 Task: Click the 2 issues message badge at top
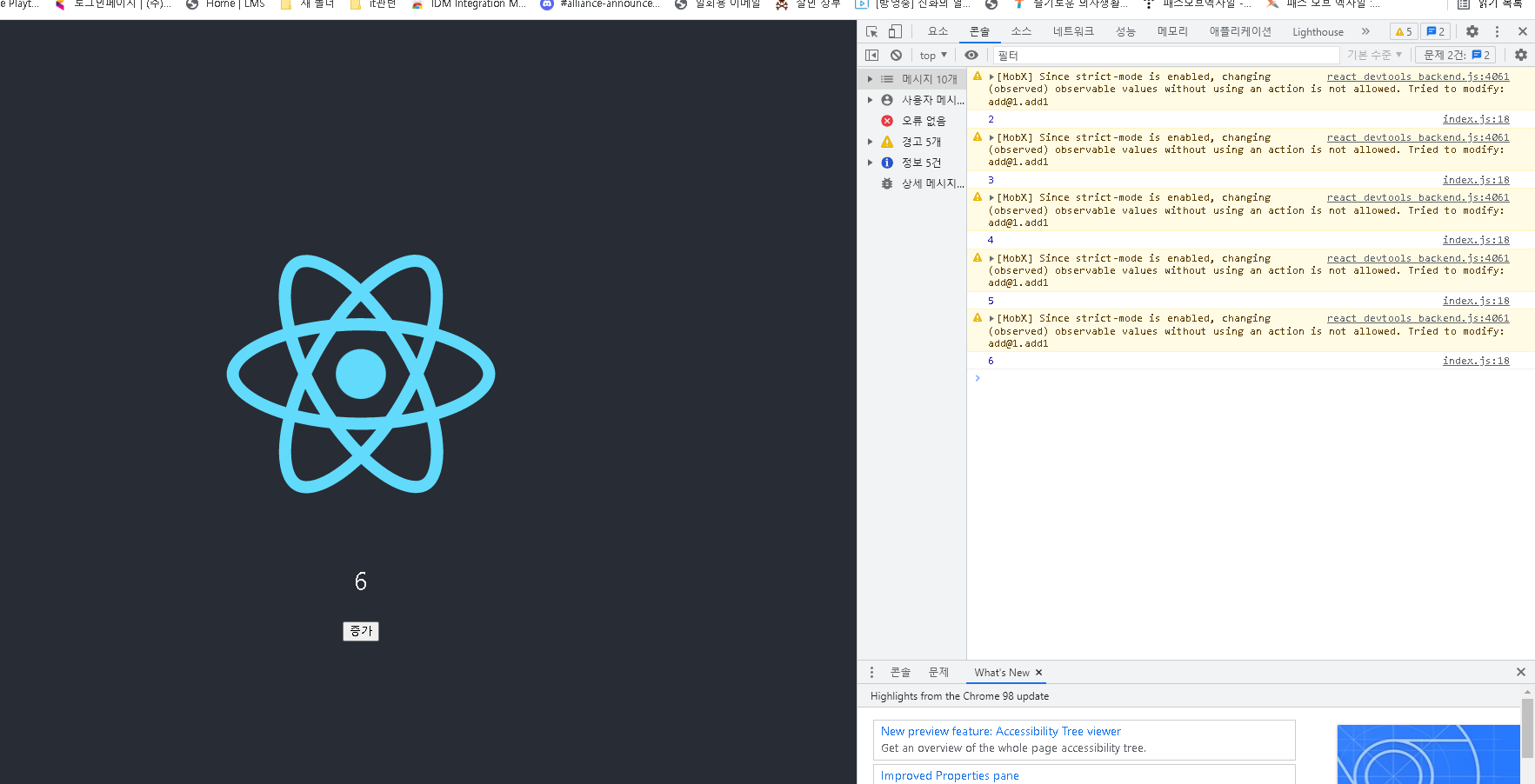[1436, 31]
